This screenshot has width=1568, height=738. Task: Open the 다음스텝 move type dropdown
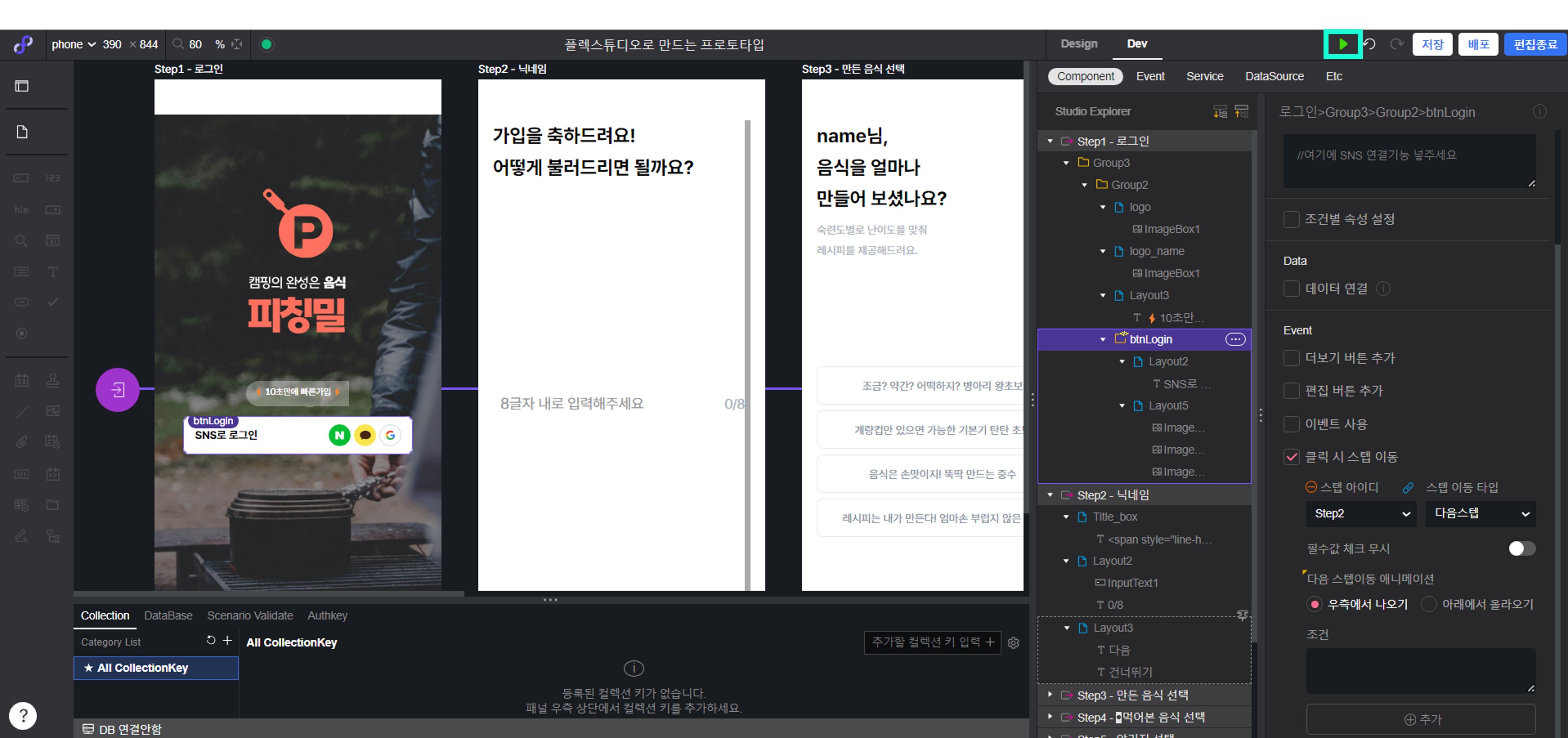pyautogui.click(x=1480, y=514)
